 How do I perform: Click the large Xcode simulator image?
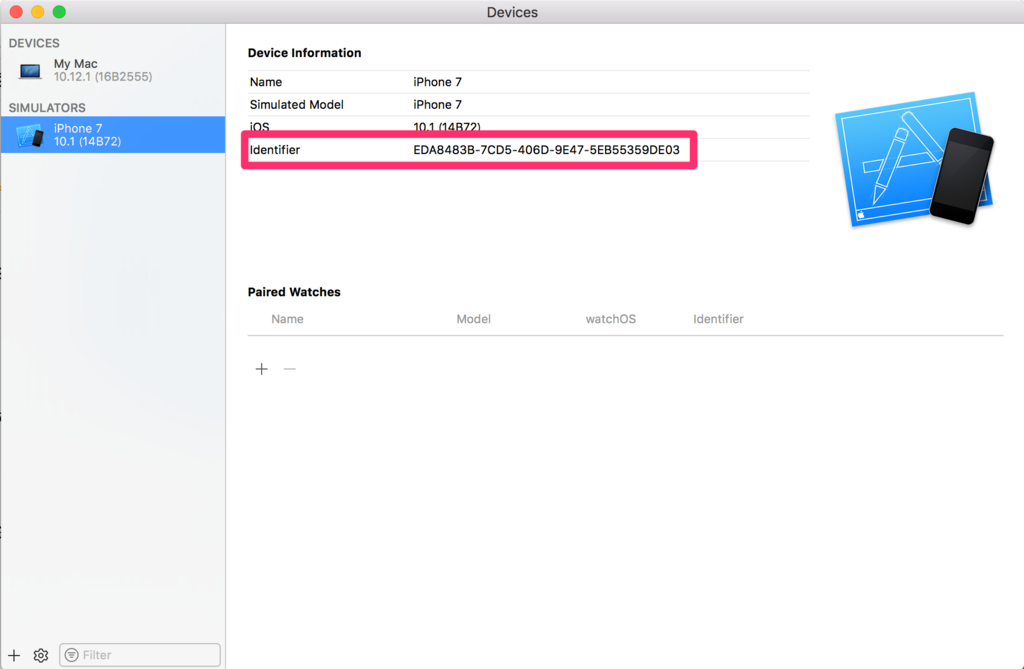point(914,160)
